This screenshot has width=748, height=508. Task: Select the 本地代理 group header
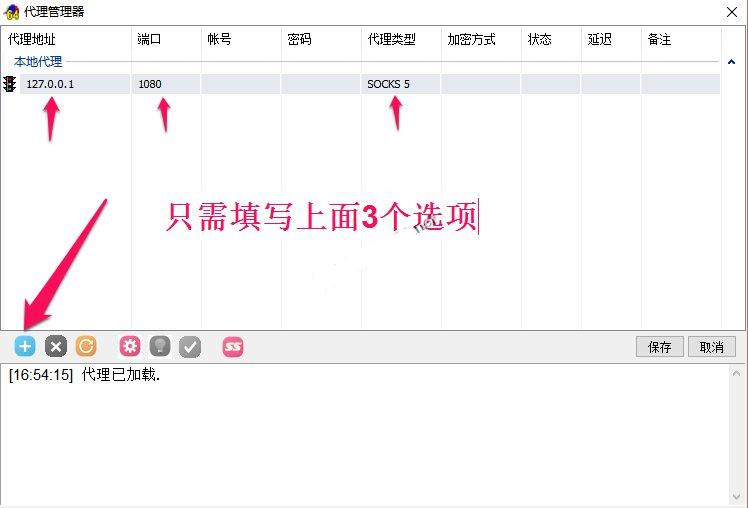coord(38,62)
